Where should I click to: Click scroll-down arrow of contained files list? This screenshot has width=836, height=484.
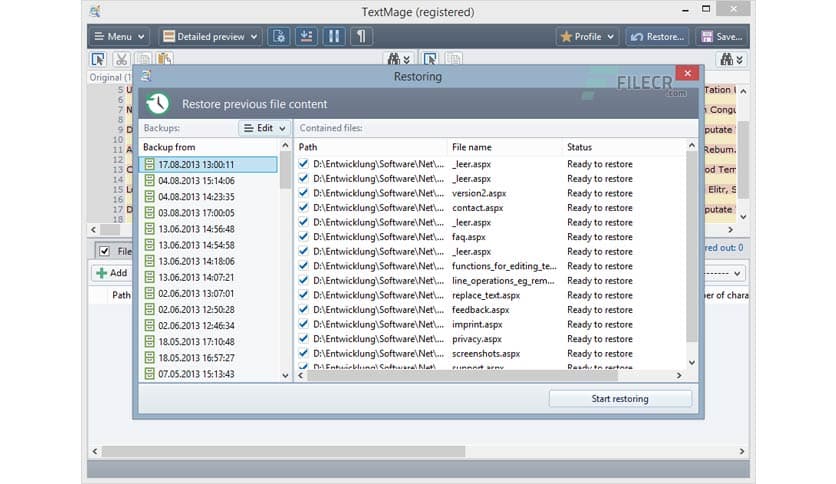[x=692, y=362]
